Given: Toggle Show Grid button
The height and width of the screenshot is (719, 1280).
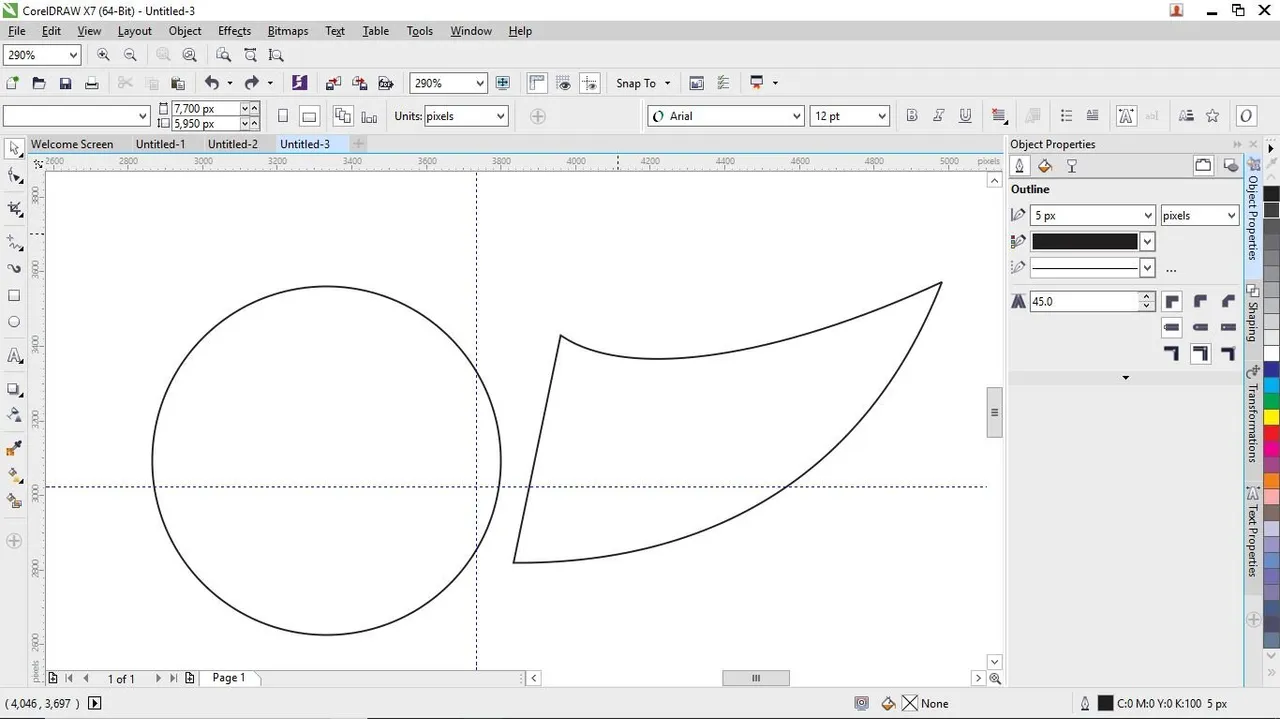Looking at the screenshot, I should point(564,83).
